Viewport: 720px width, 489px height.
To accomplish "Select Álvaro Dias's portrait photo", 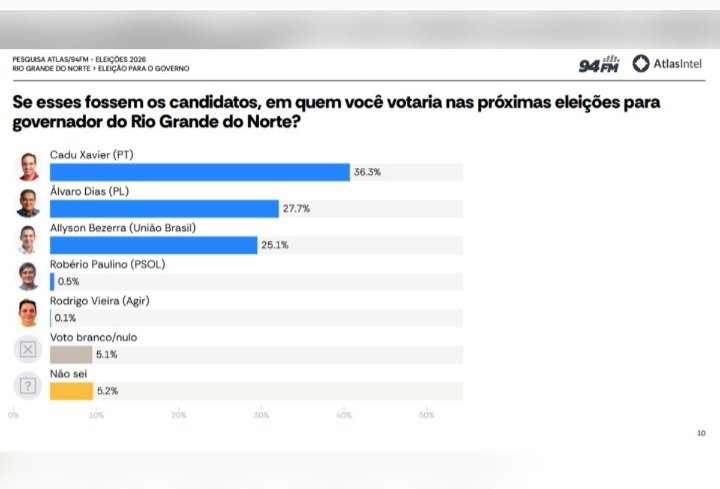I will click(28, 203).
